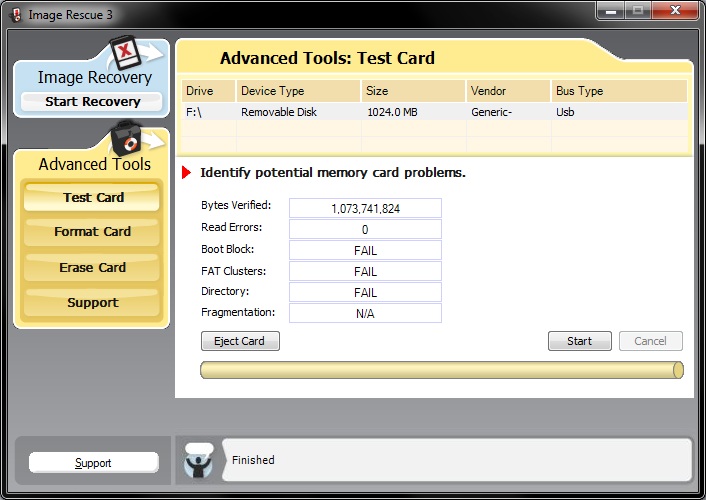
Task: Open Support in the Advanced Tools panel
Action: click(x=92, y=302)
